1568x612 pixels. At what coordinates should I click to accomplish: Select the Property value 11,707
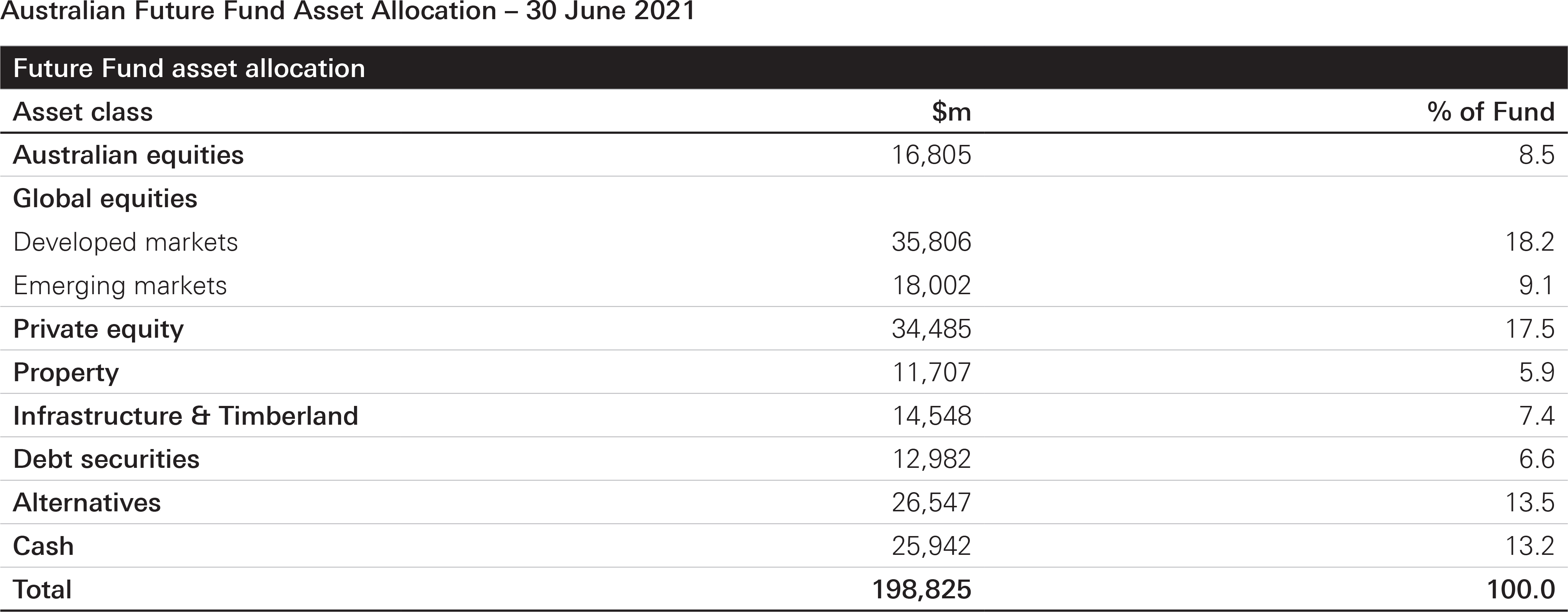point(931,372)
